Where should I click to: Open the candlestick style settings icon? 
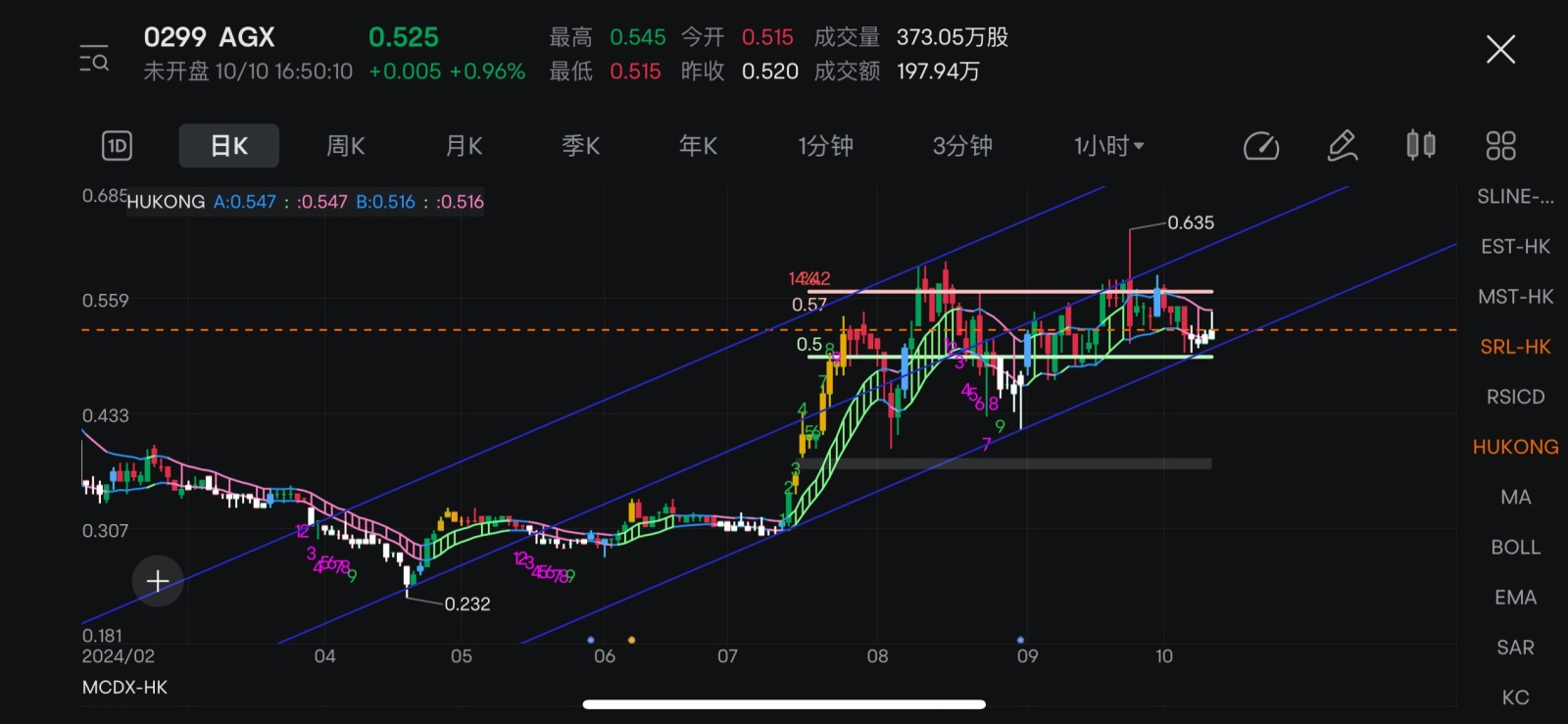coord(1421,146)
